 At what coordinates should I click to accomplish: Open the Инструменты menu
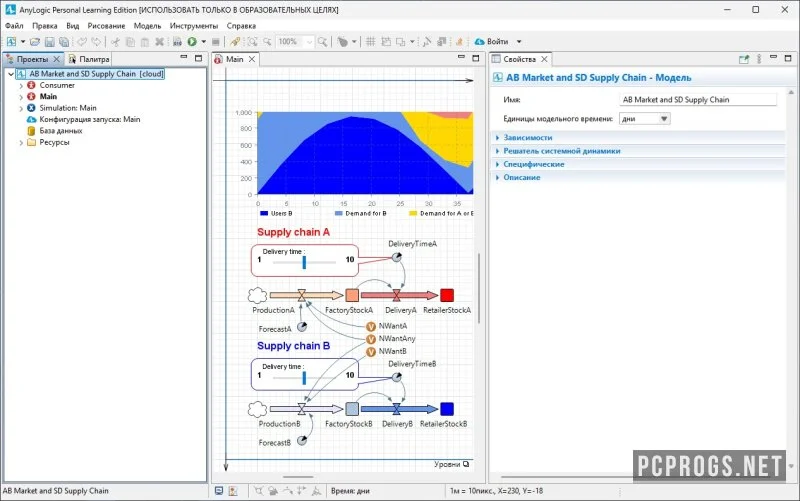point(194,26)
